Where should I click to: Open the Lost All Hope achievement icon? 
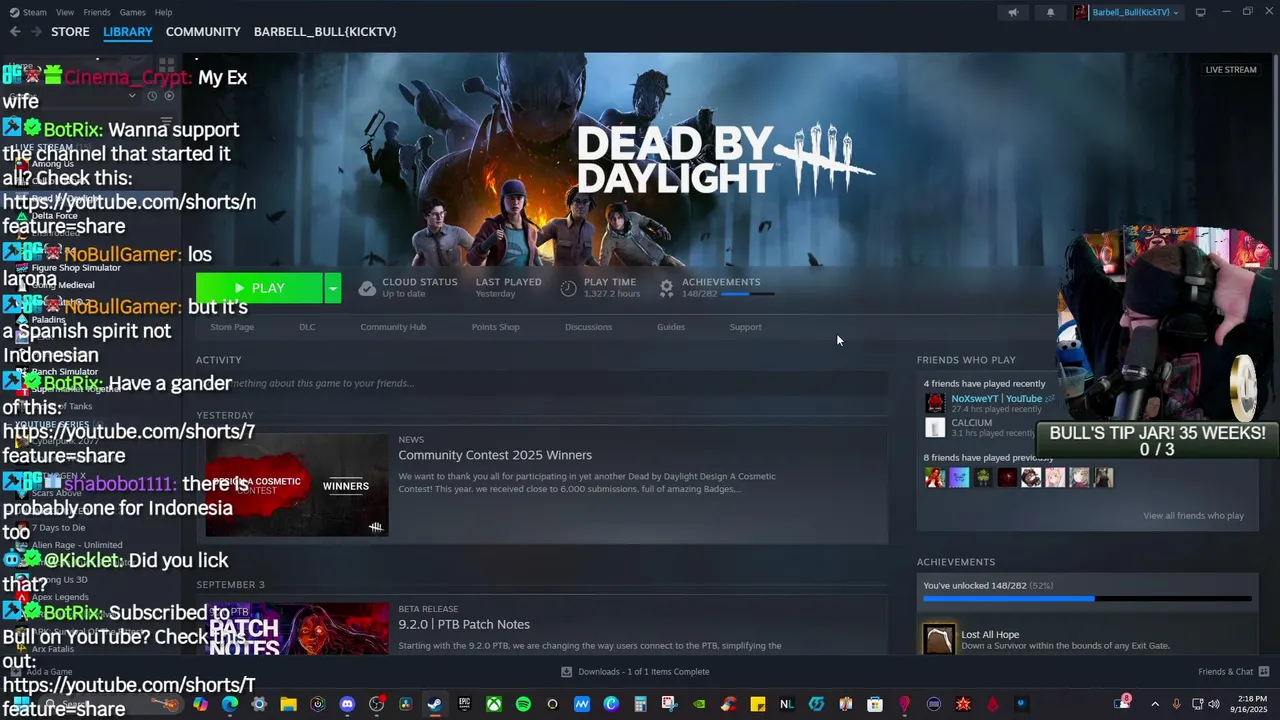point(939,639)
